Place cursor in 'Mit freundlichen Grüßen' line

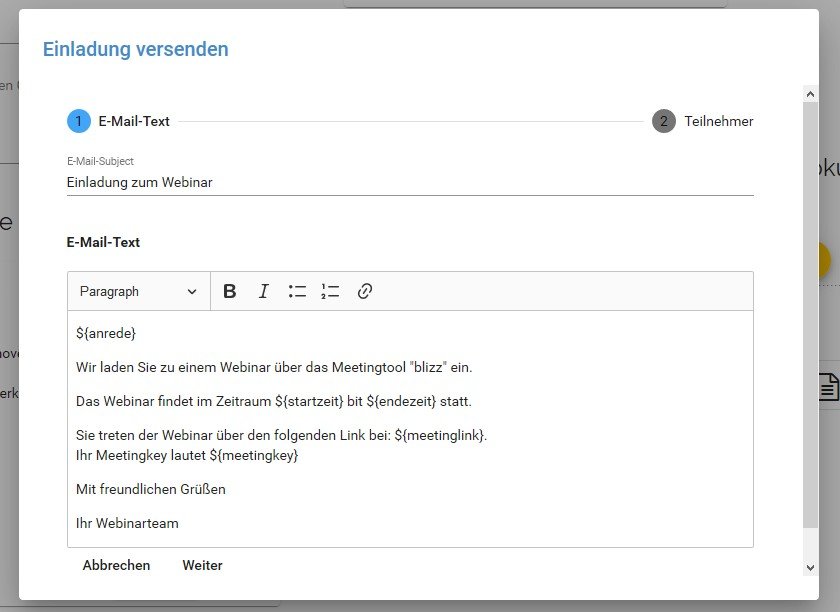tap(151, 489)
